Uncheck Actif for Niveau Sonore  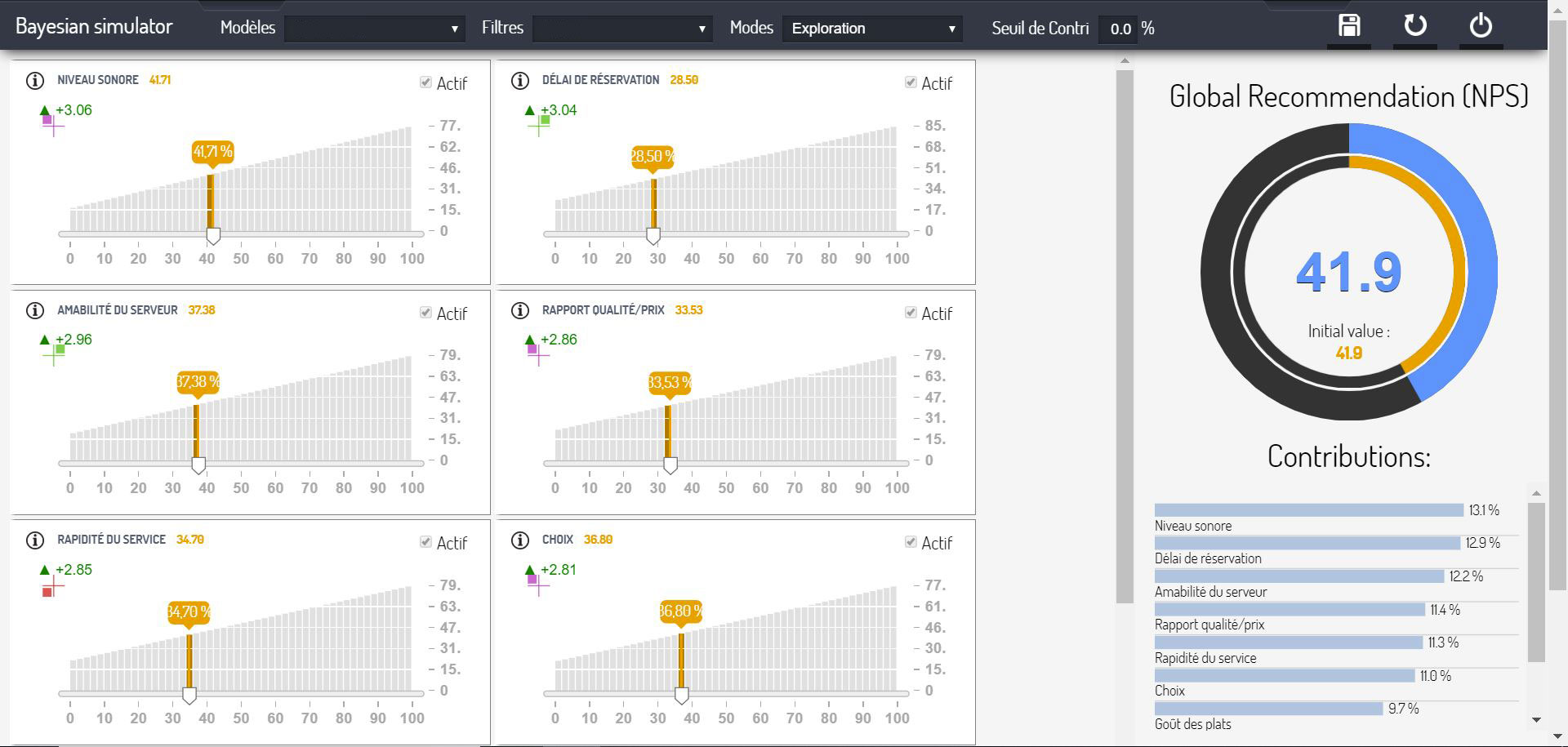(425, 82)
